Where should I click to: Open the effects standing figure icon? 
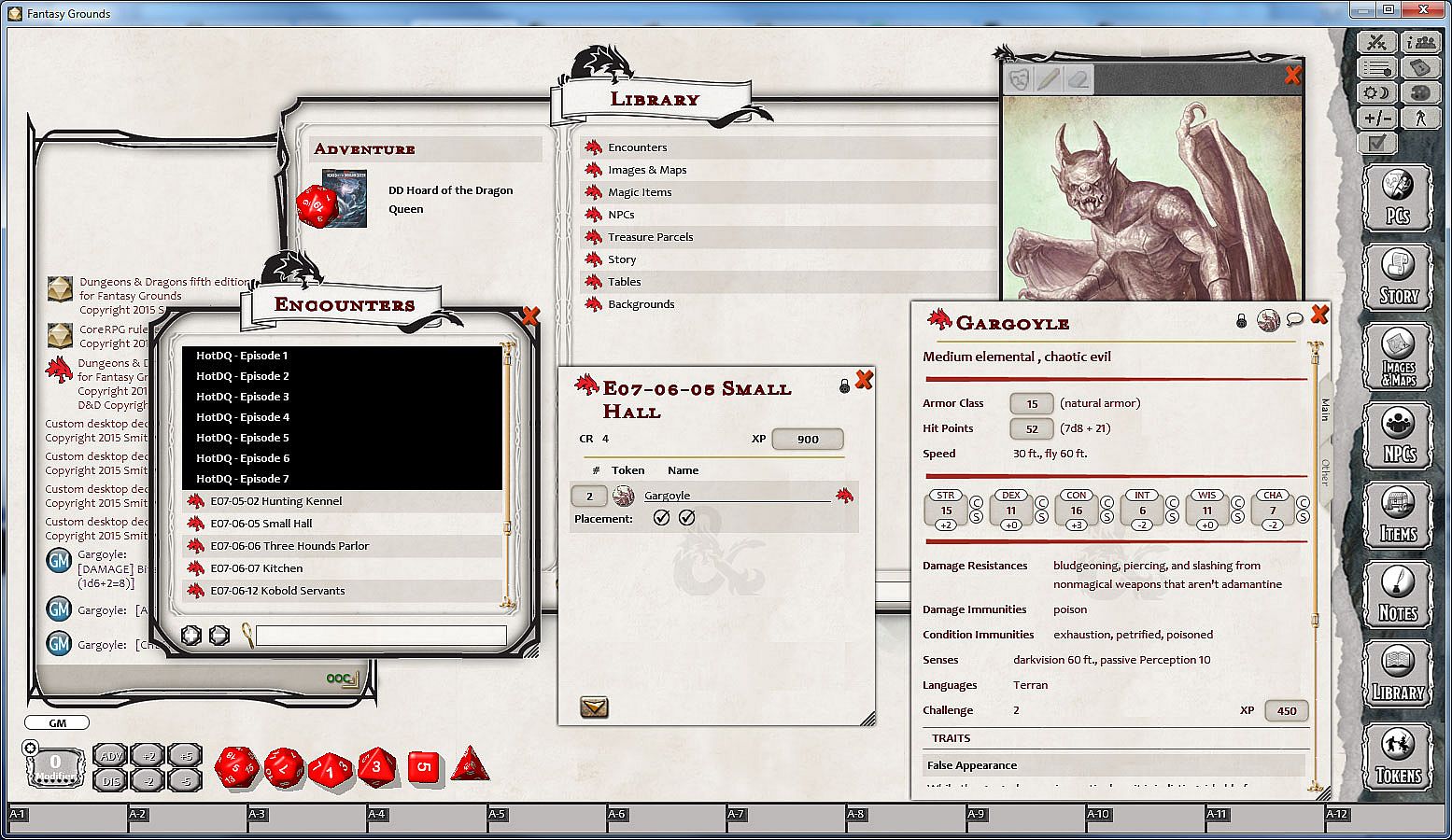point(1422,119)
